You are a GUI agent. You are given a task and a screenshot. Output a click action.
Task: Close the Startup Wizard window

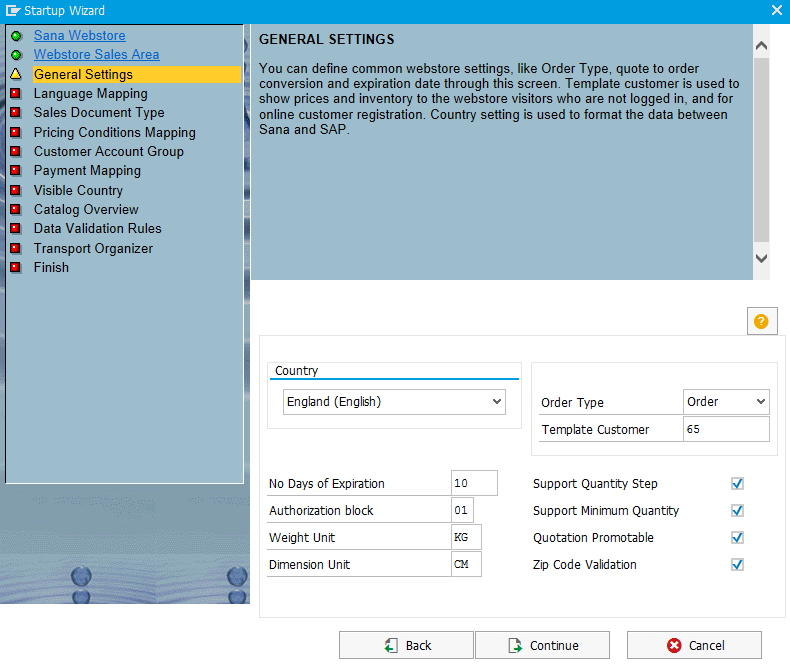click(776, 10)
